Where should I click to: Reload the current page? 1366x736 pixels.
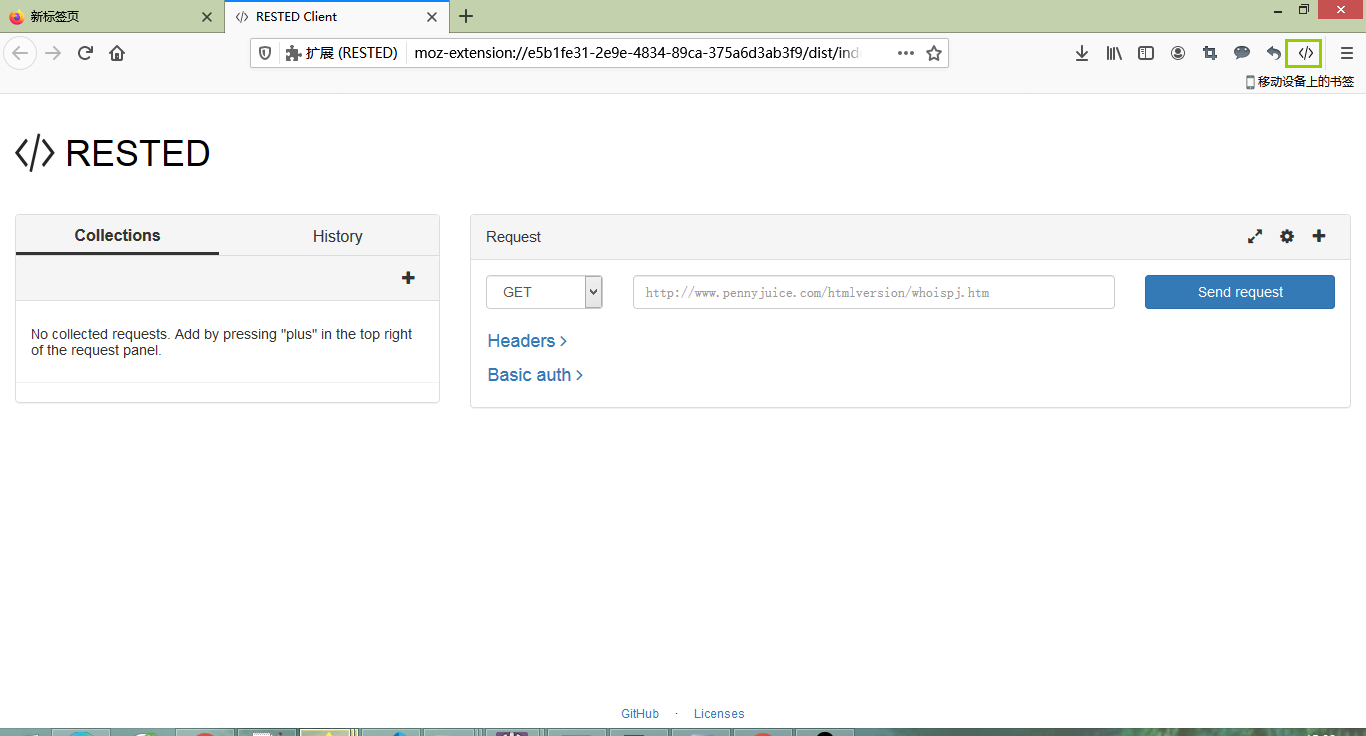pos(85,53)
